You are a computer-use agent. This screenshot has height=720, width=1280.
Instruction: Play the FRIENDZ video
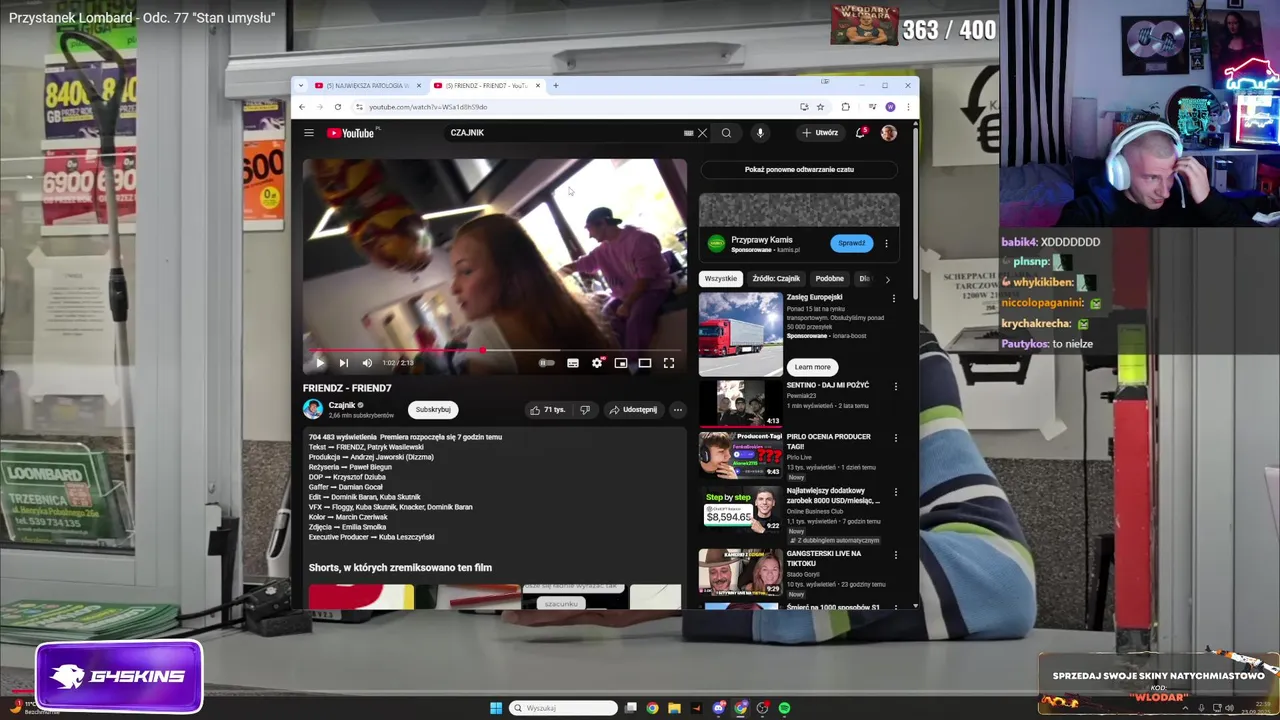pos(320,363)
